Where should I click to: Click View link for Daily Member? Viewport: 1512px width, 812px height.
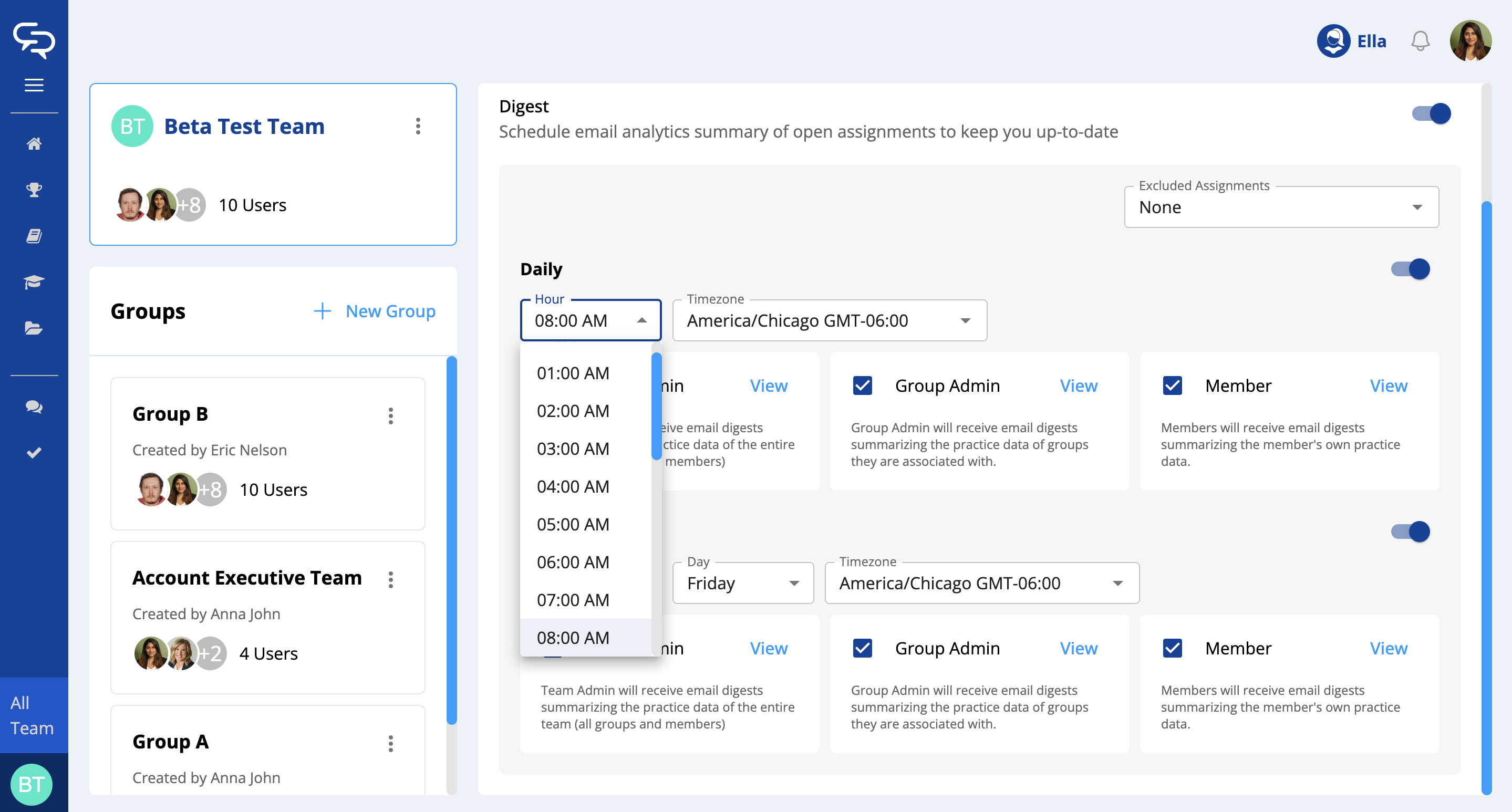tap(1388, 386)
